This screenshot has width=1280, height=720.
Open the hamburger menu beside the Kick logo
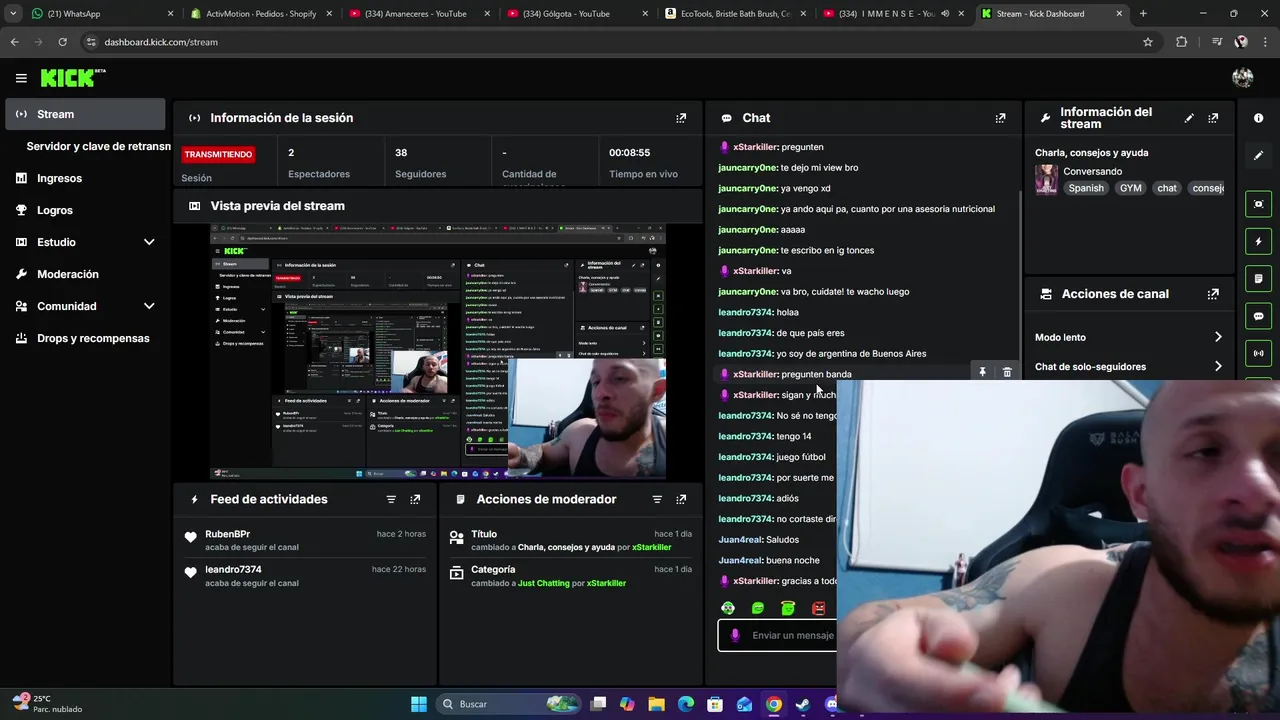click(x=21, y=78)
